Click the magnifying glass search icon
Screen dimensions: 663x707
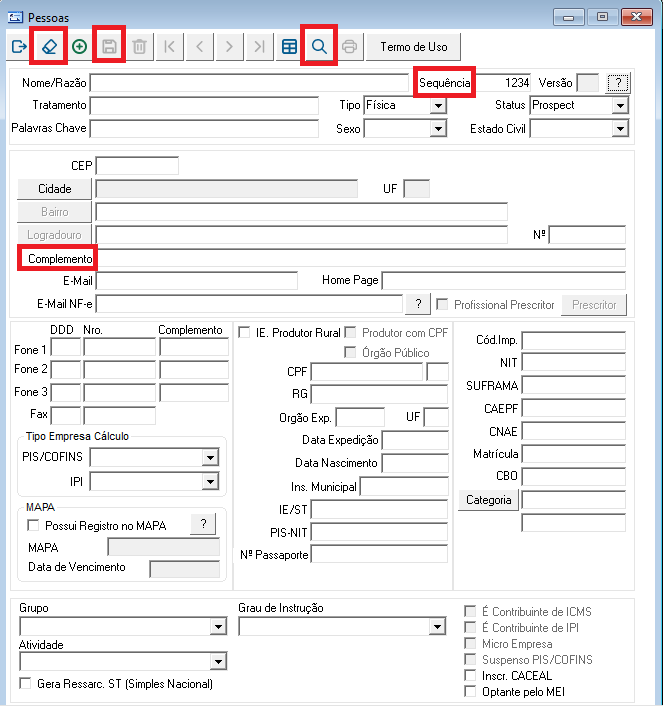pos(319,46)
